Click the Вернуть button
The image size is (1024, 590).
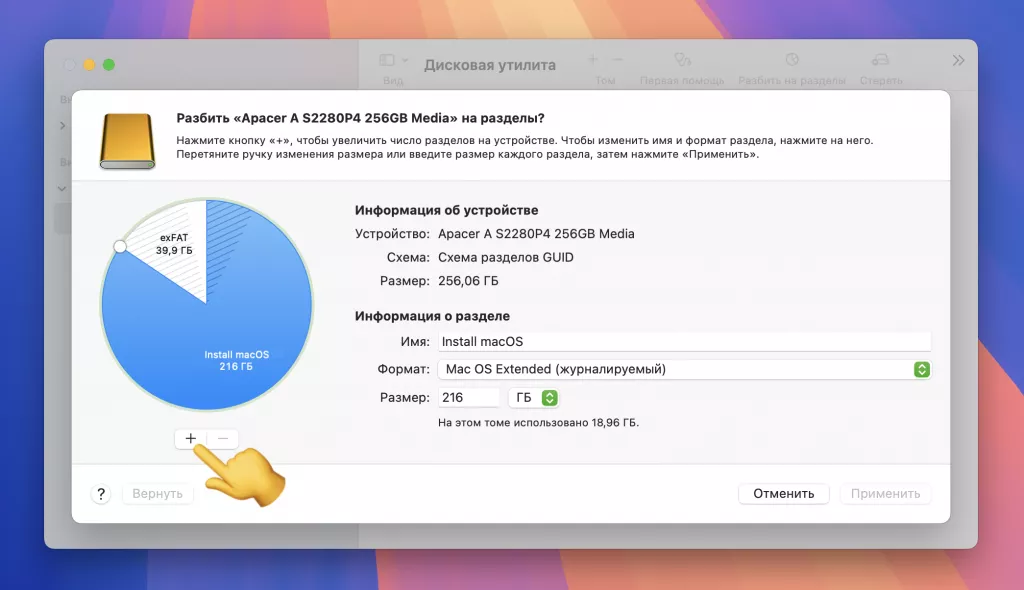point(157,493)
